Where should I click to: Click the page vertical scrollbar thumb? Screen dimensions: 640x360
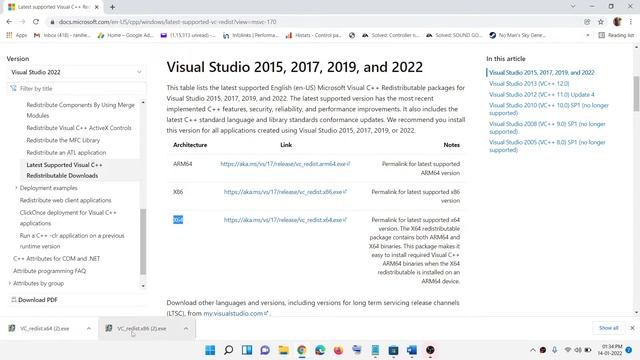pyautogui.click(x=636, y=93)
